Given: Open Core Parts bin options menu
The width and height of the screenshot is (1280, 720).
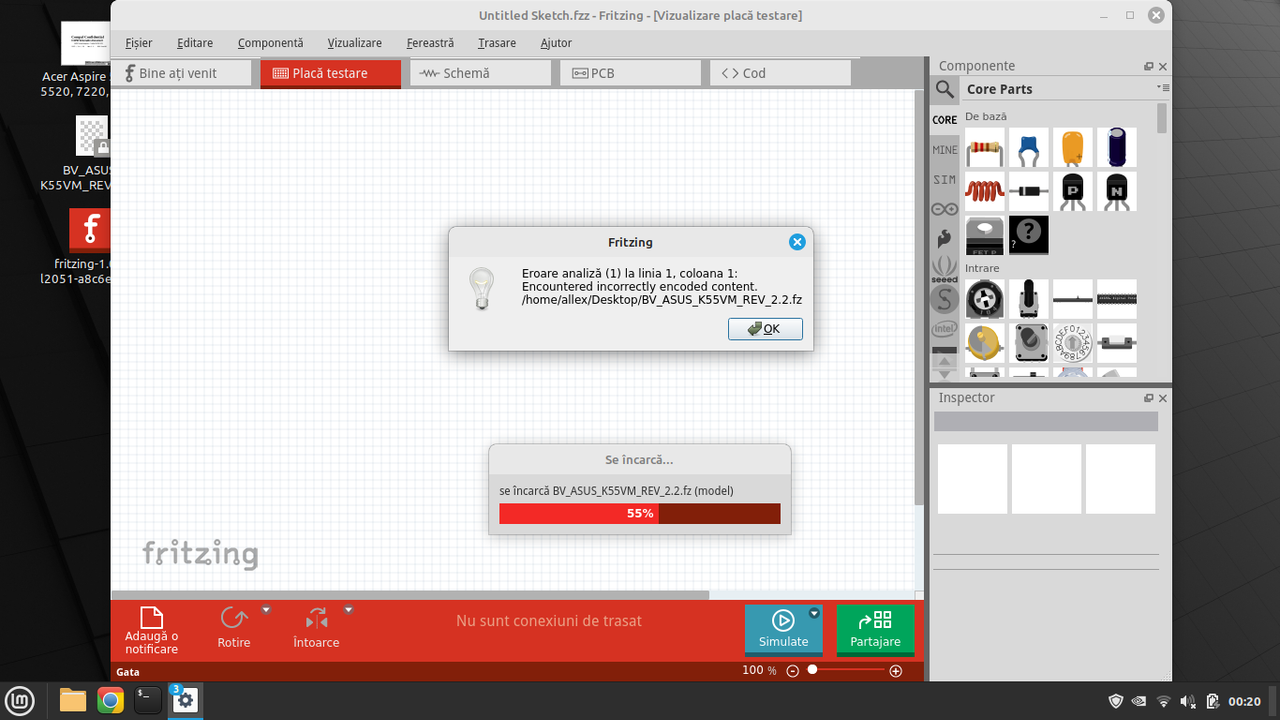Looking at the screenshot, I should click(x=1163, y=88).
